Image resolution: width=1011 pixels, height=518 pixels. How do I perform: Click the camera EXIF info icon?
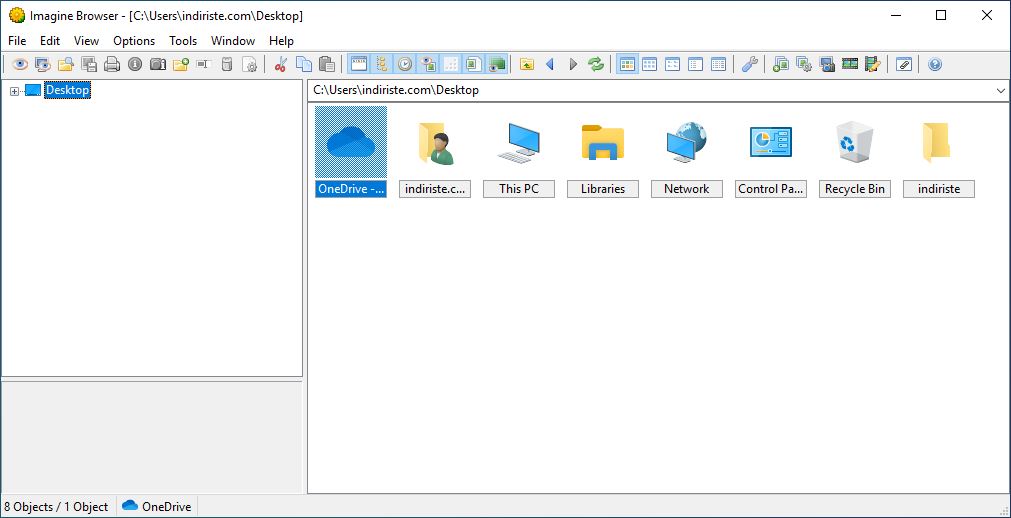coord(158,64)
